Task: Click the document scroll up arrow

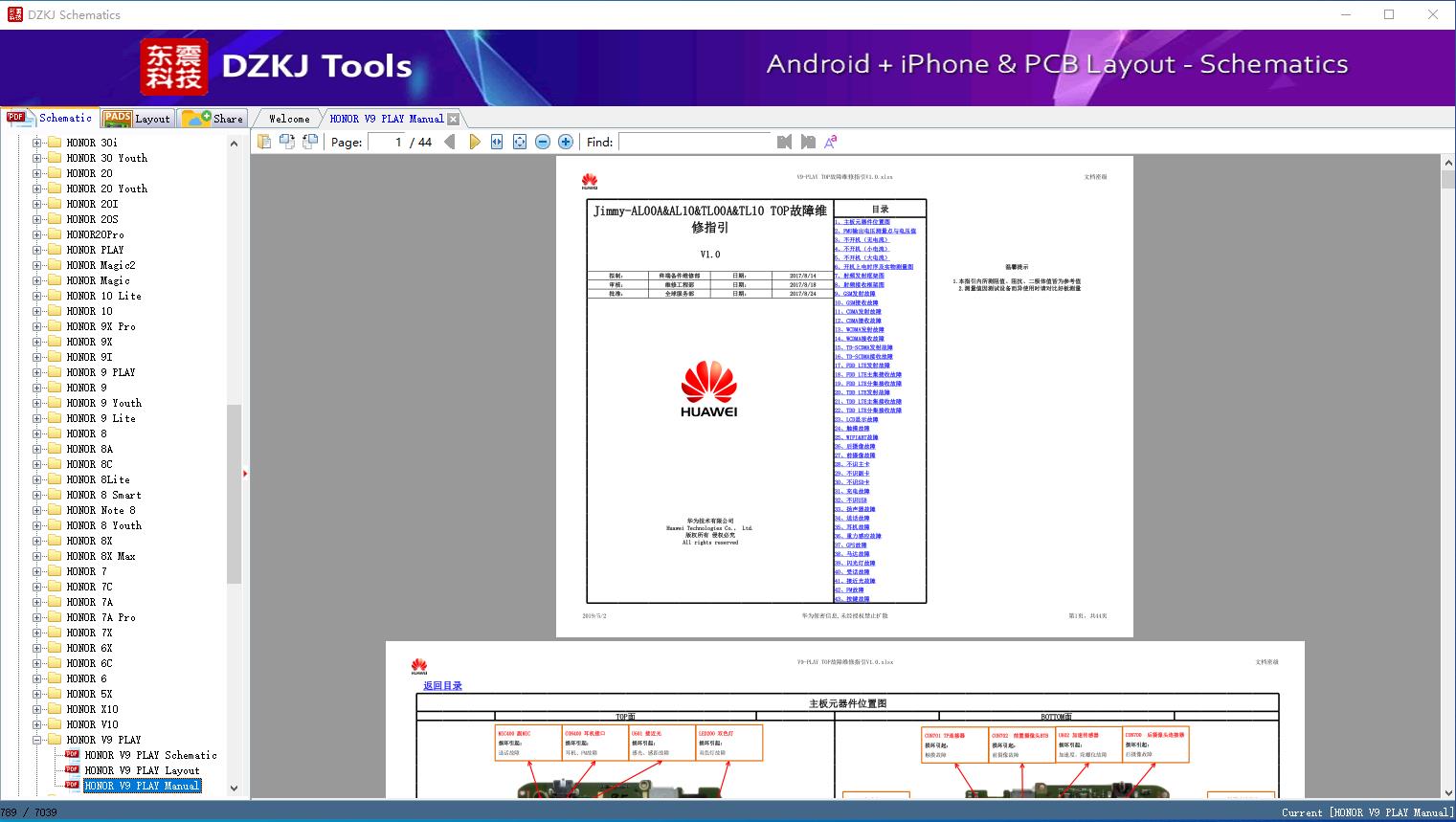Action: [x=1448, y=164]
